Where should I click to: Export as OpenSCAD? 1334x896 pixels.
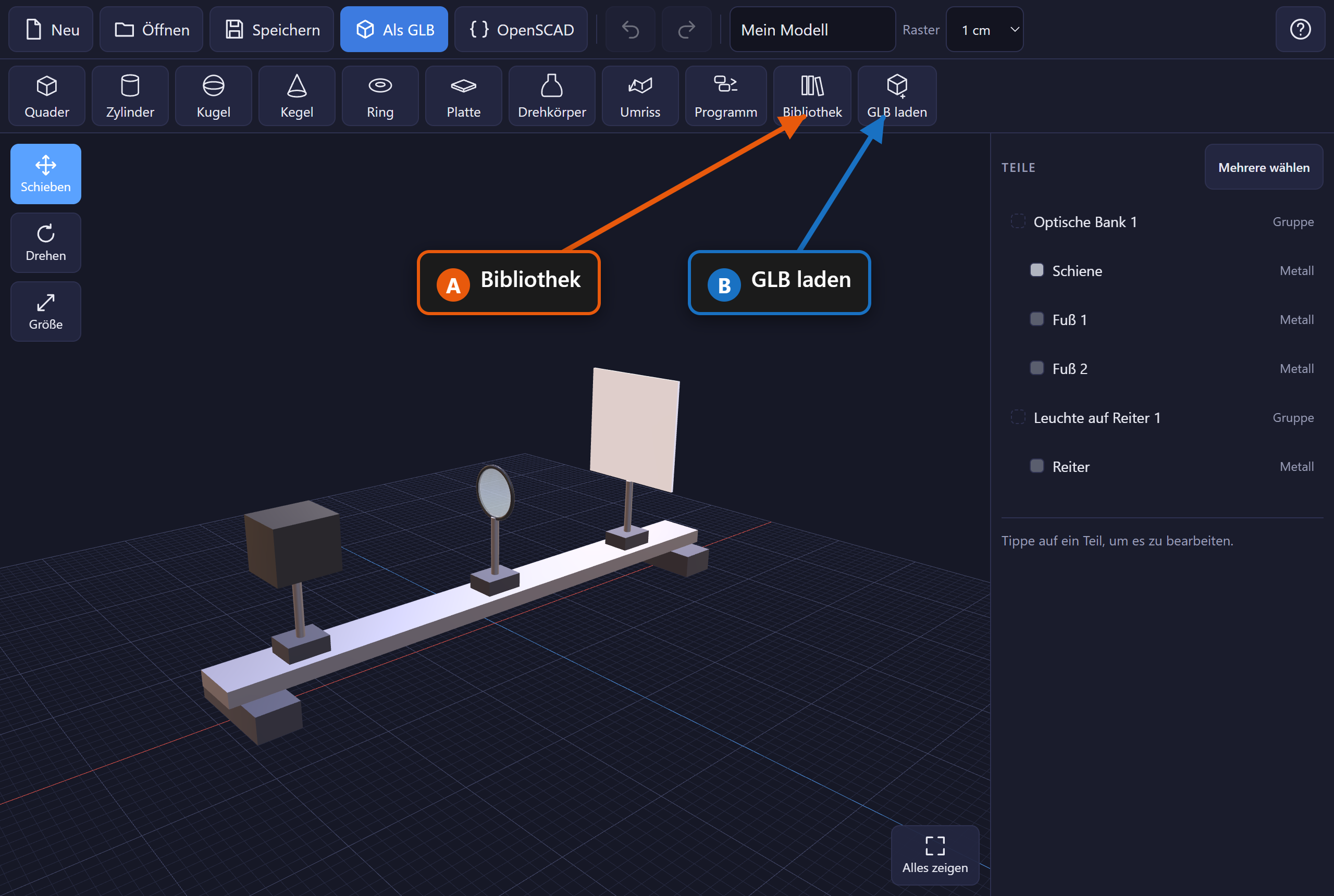521,30
